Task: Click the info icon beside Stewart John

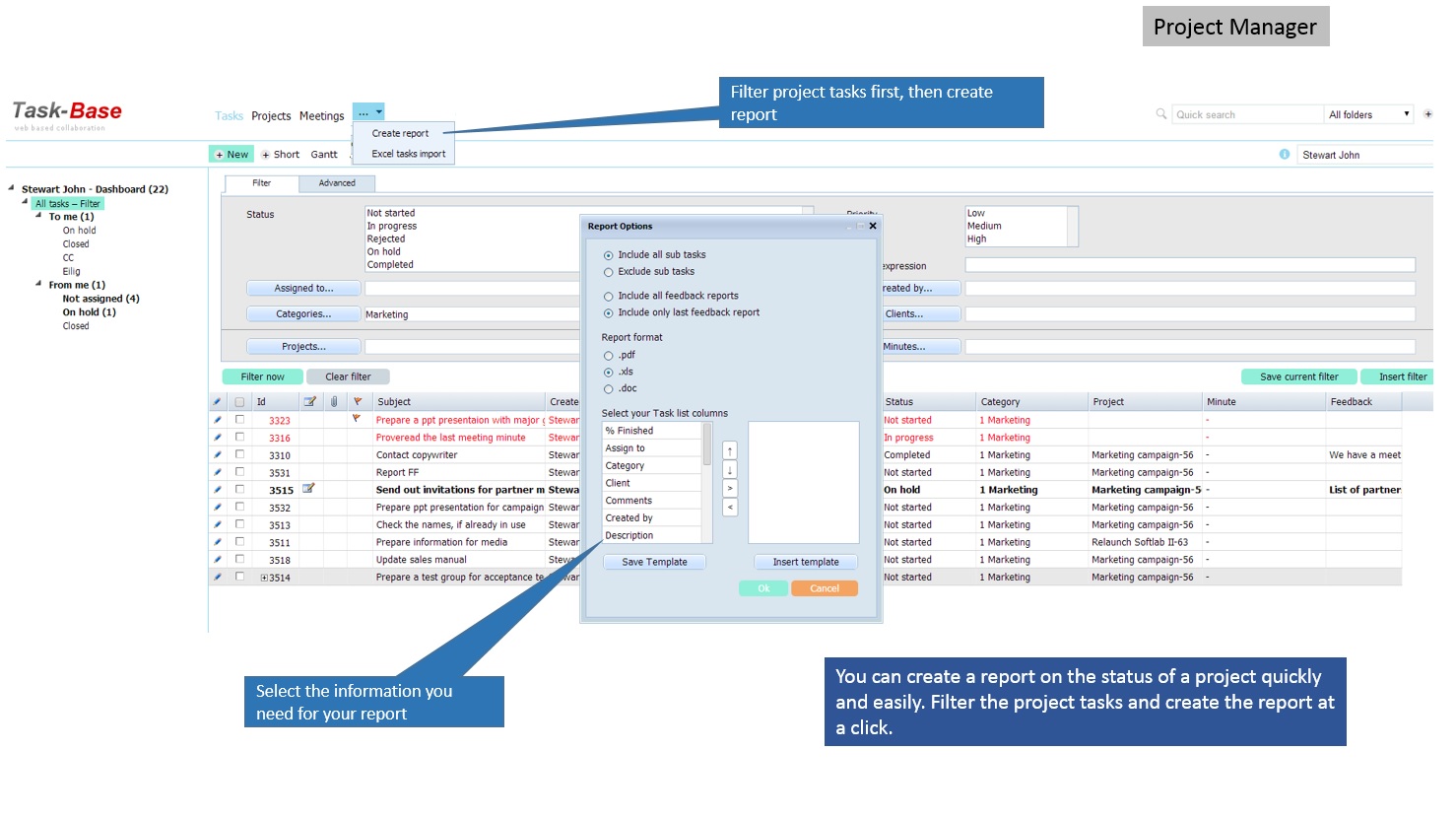Action: pyautogui.click(x=1285, y=154)
